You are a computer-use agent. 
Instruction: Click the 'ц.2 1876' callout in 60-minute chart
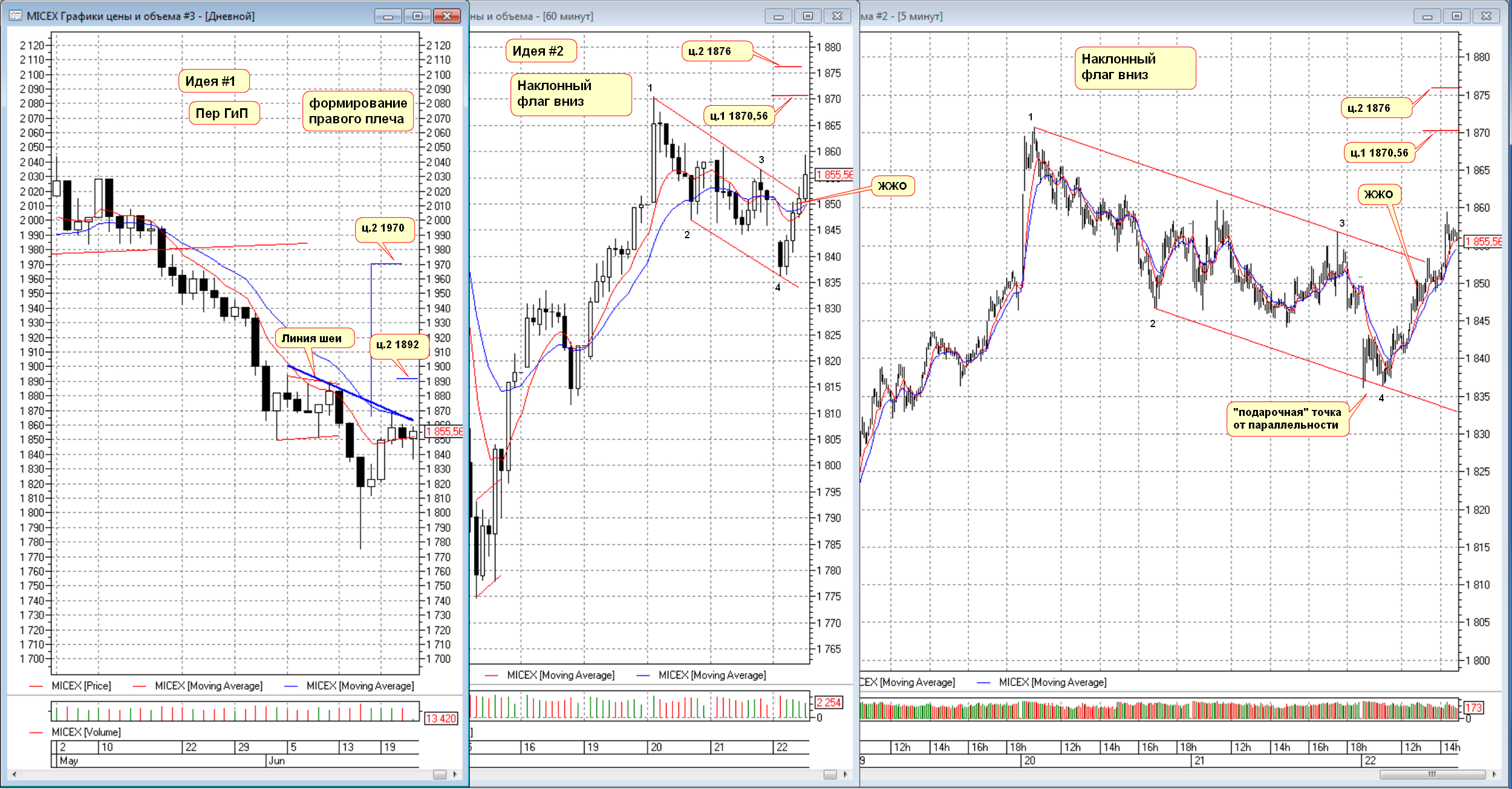coord(717,52)
